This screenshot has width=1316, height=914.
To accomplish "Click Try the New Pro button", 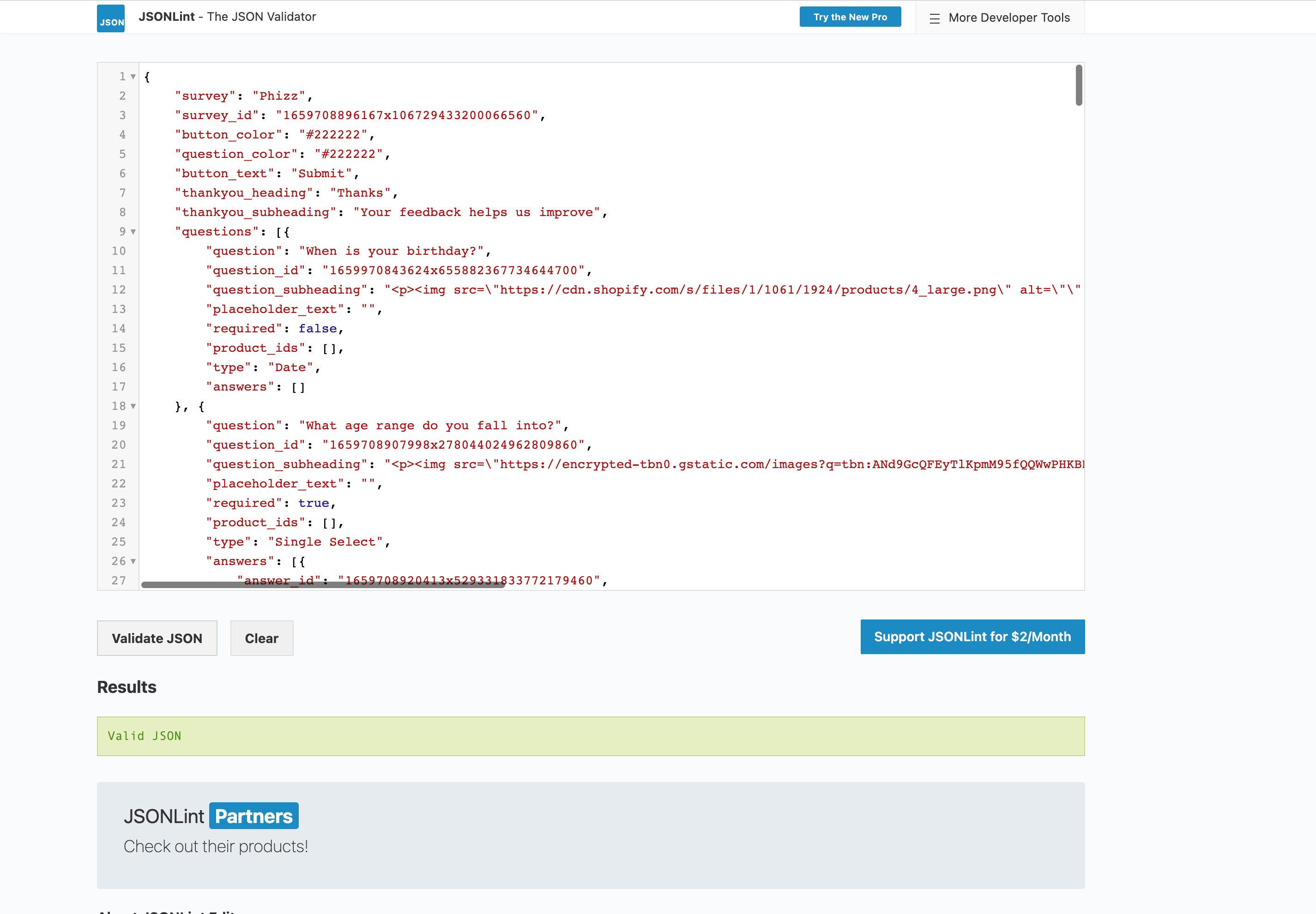I will [850, 17].
